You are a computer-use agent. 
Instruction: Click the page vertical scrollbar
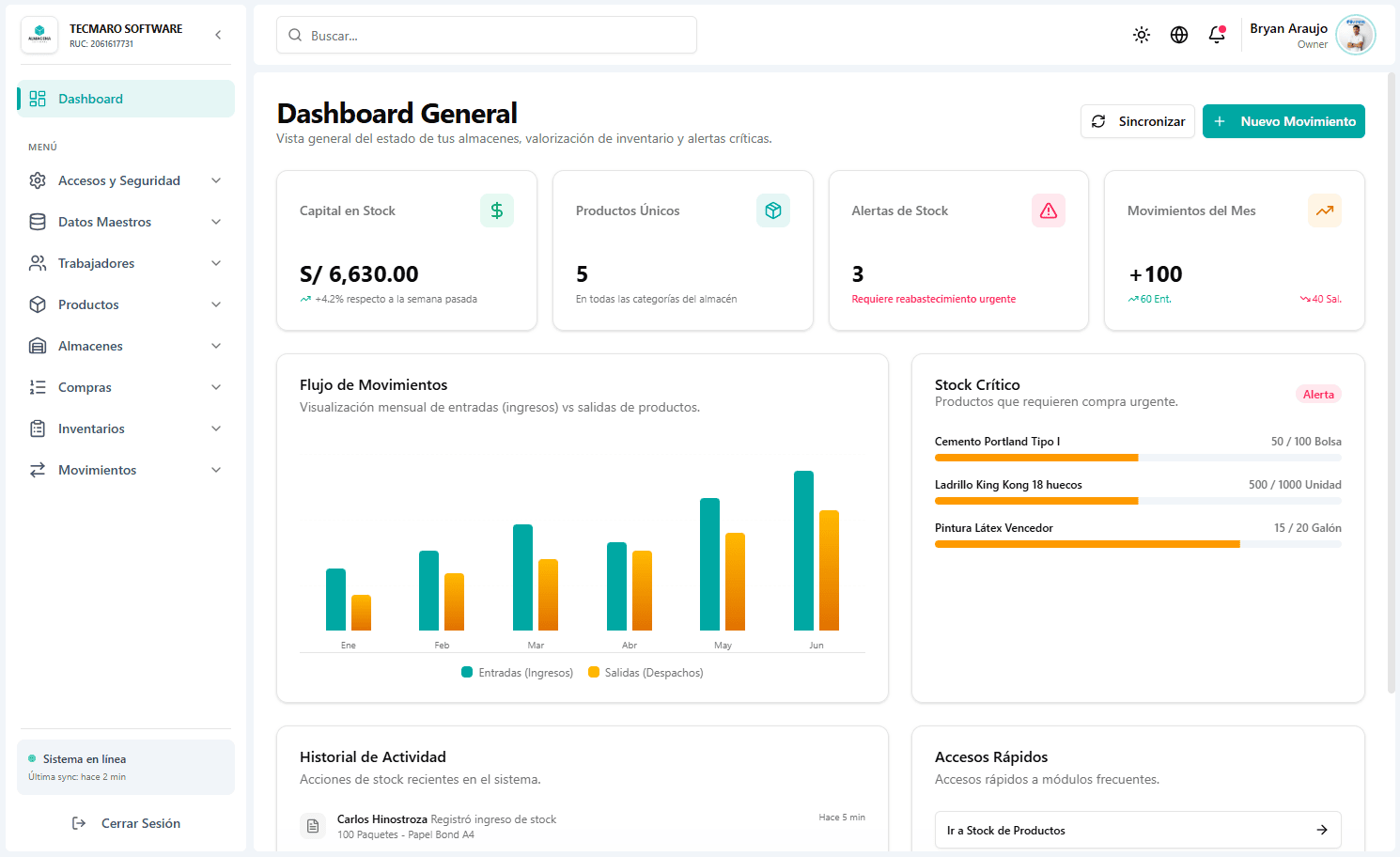(1392, 383)
